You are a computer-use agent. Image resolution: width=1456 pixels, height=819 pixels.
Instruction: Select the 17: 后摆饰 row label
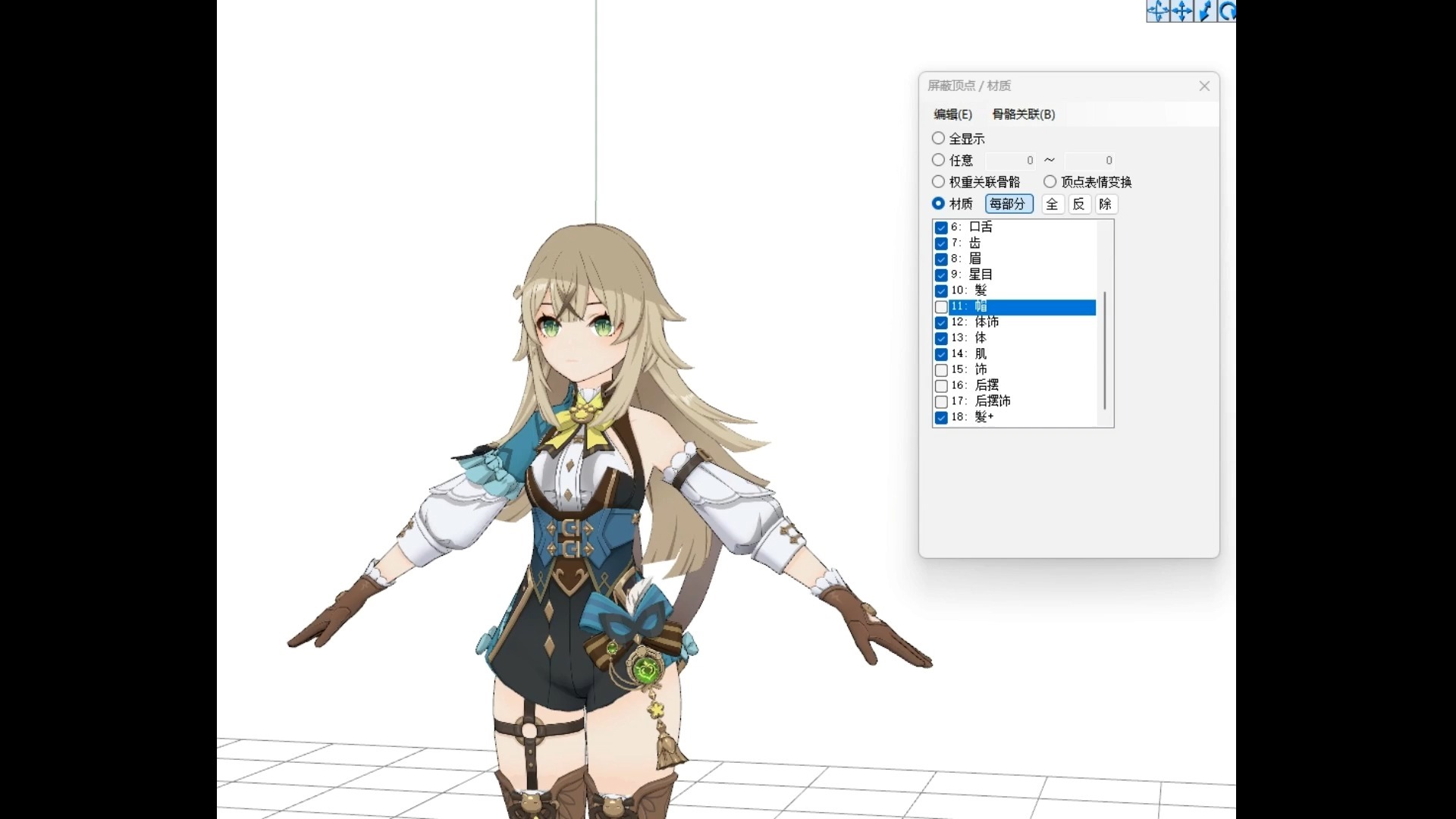(981, 401)
